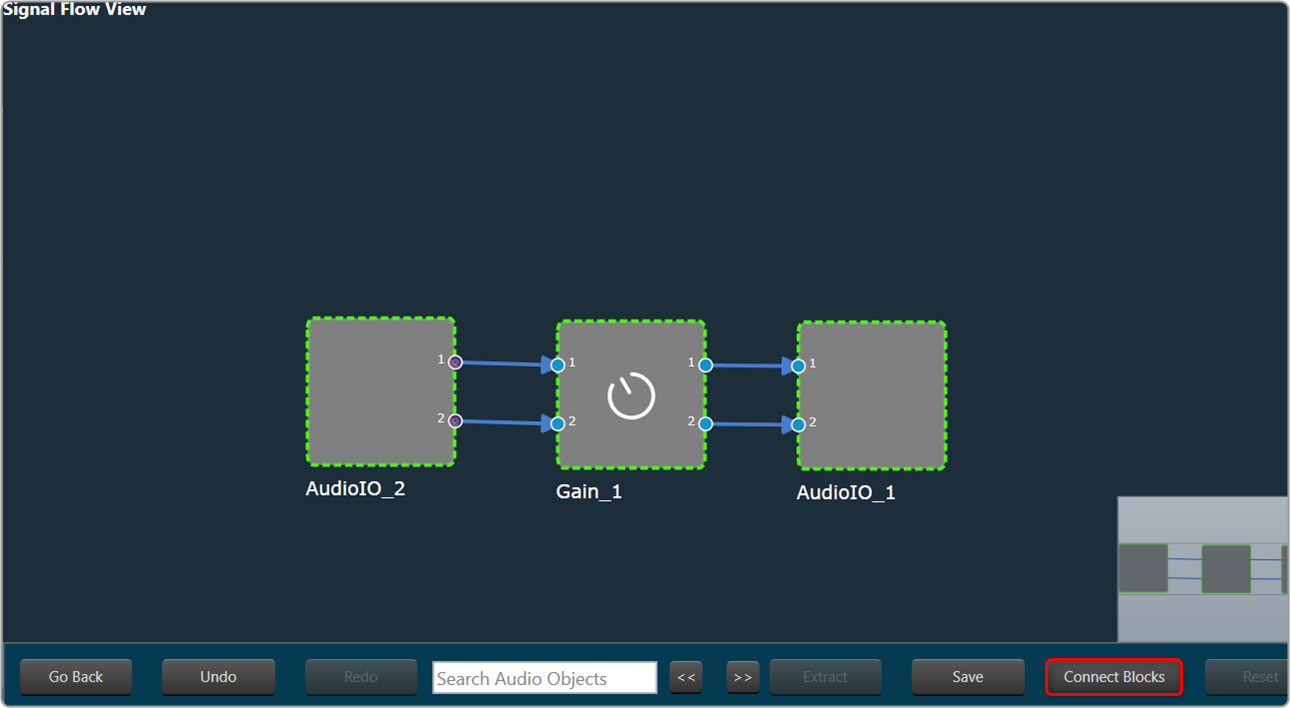Image resolution: width=1290 pixels, height=708 pixels.
Task: Click the << previous result button
Action: click(686, 677)
